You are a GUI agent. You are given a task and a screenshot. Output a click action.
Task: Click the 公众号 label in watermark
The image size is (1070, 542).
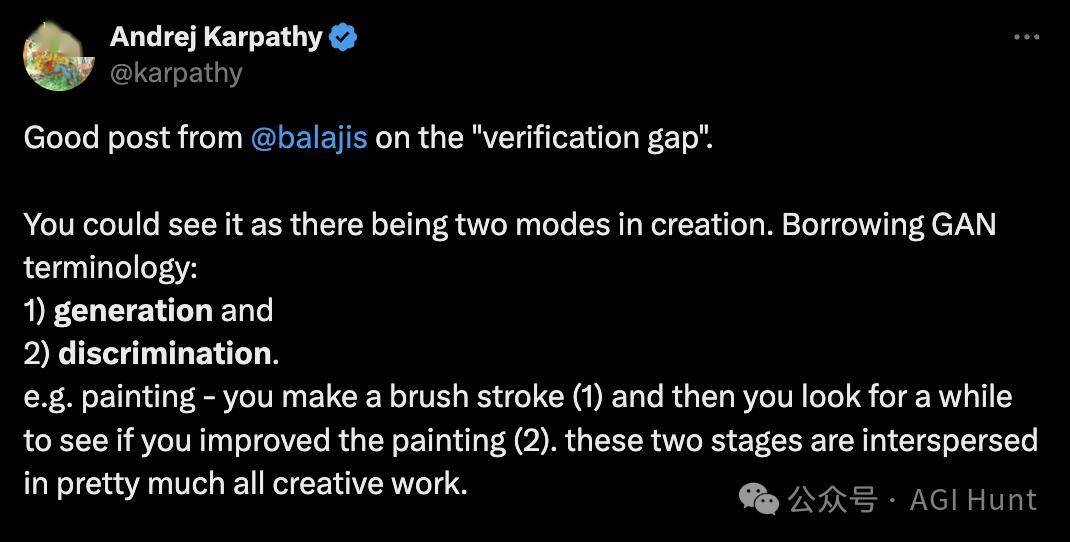(x=833, y=500)
